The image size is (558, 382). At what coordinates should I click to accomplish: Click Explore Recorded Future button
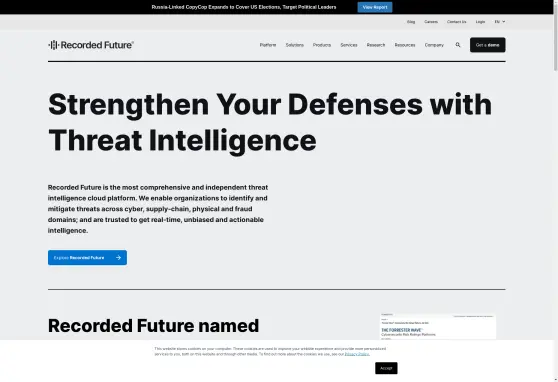[88, 257]
